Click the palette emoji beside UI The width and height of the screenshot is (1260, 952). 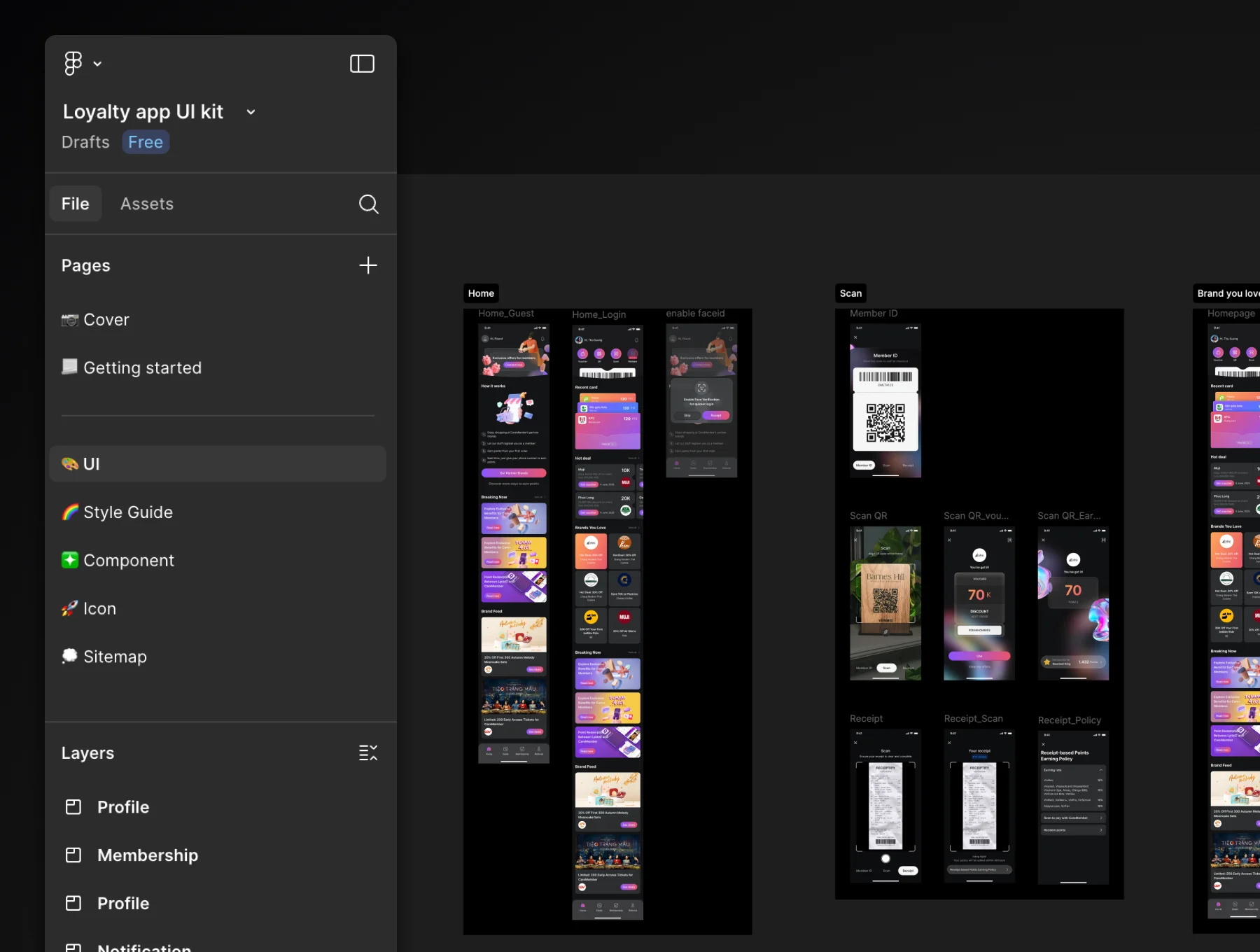70,464
